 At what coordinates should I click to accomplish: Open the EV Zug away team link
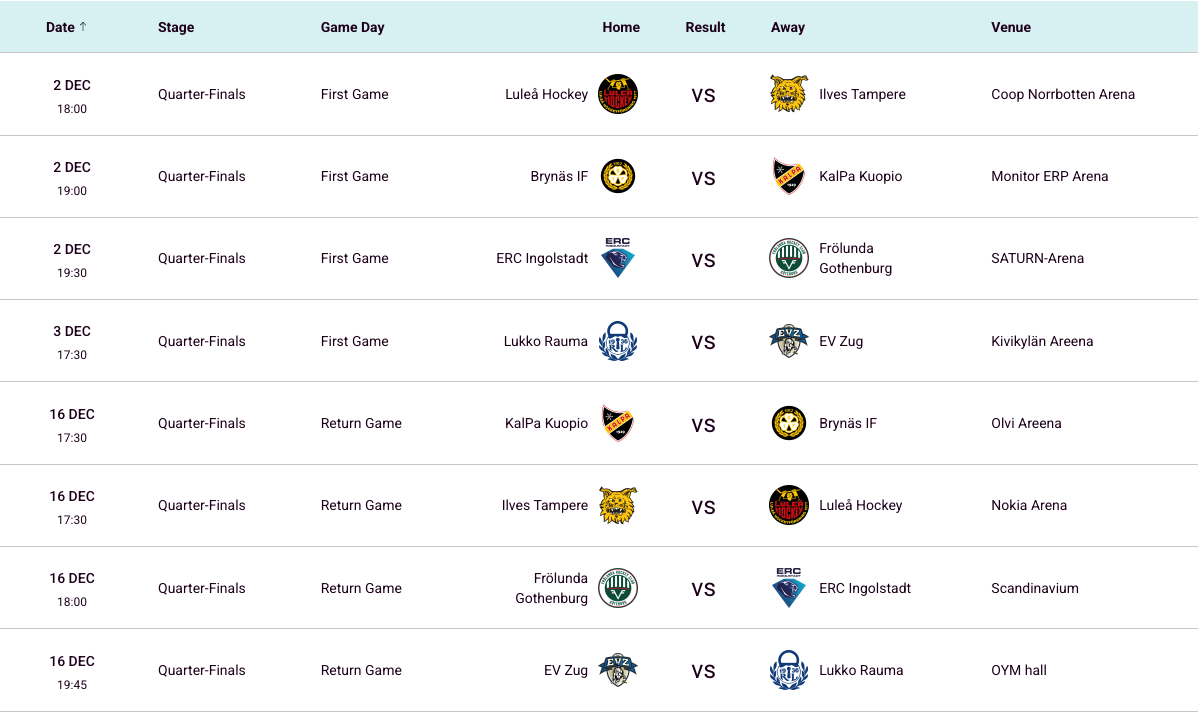[x=840, y=341]
